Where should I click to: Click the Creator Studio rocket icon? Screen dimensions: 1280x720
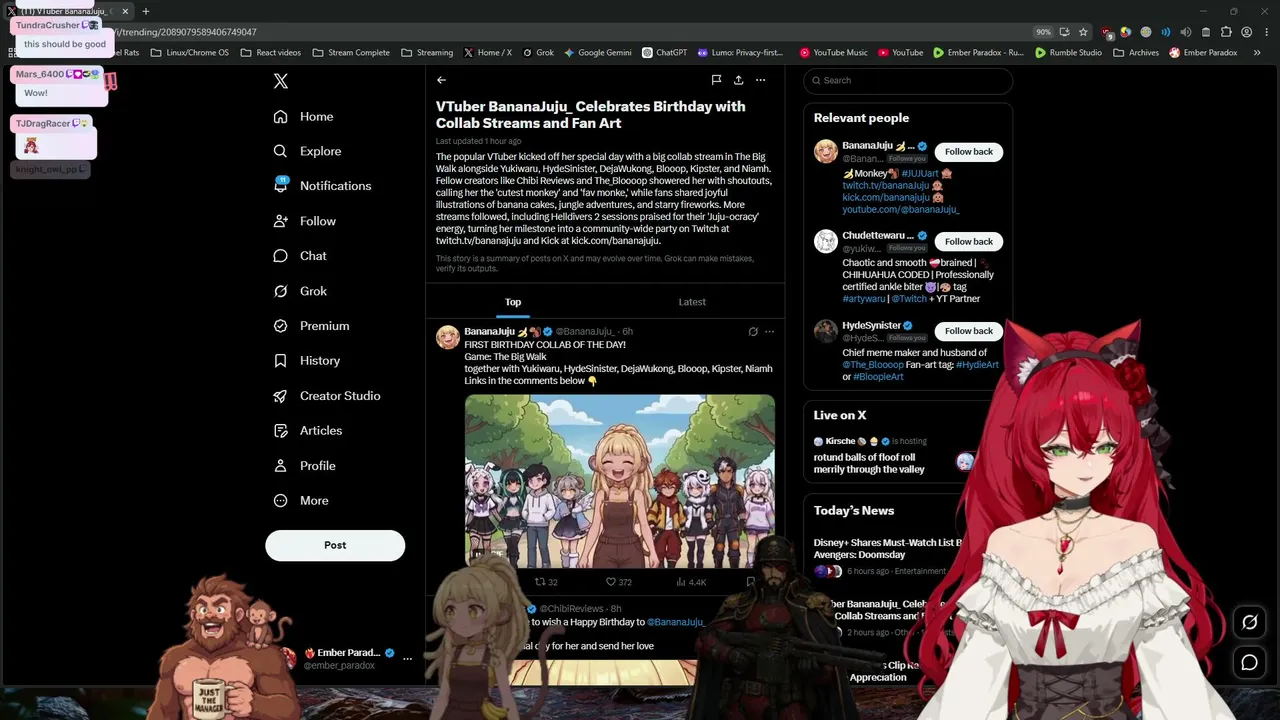(x=281, y=396)
